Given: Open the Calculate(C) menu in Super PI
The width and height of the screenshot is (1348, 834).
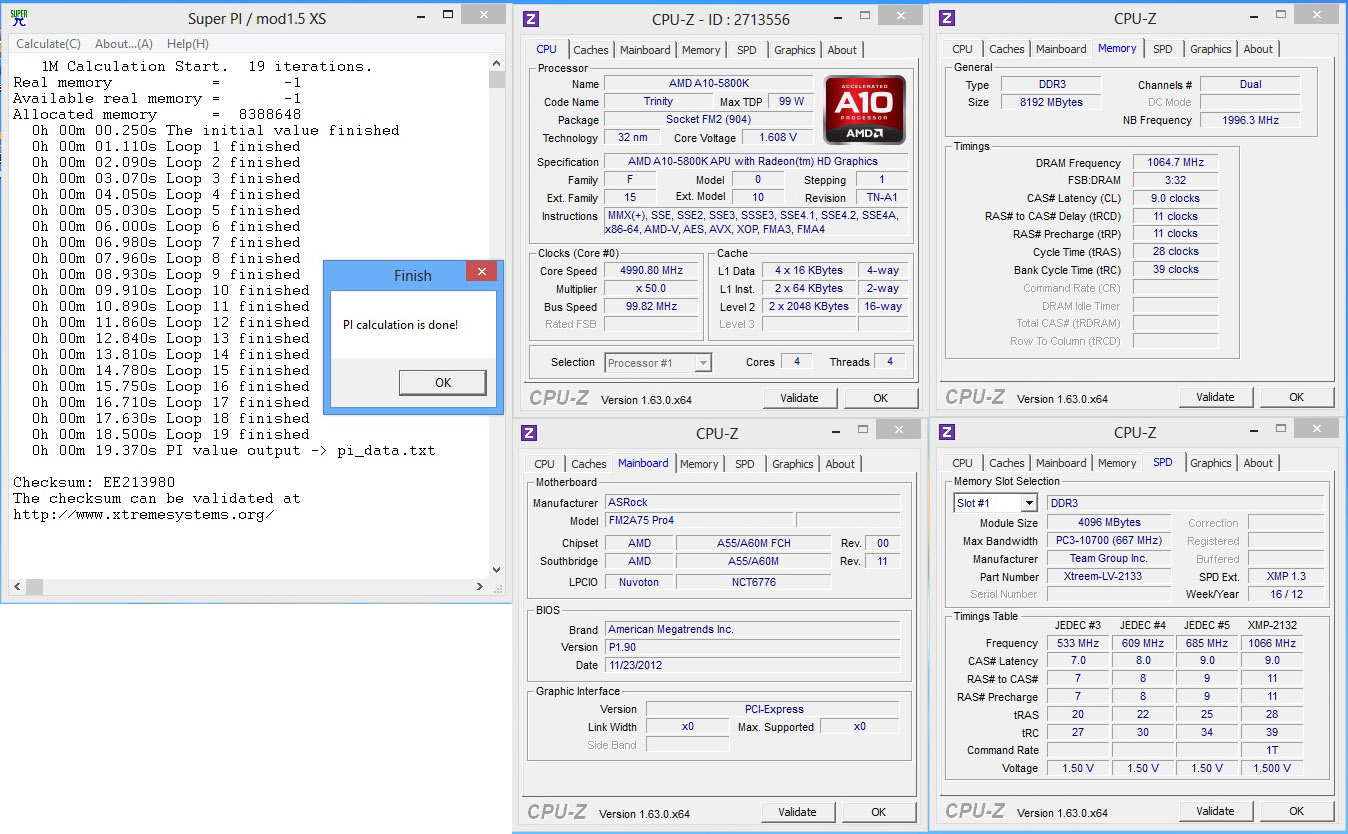Looking at the screenshot, I should (48, 44).
